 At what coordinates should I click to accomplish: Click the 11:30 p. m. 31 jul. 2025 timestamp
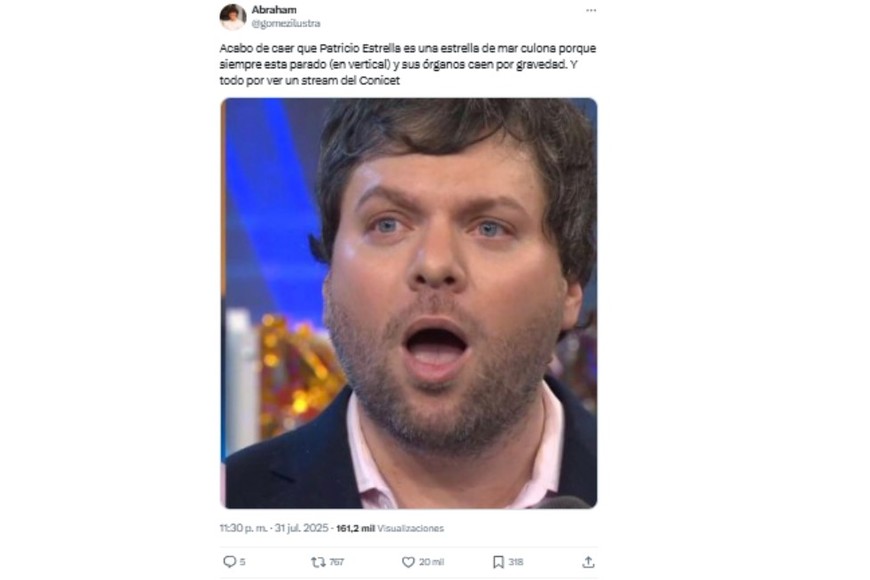tap(274, 528)
